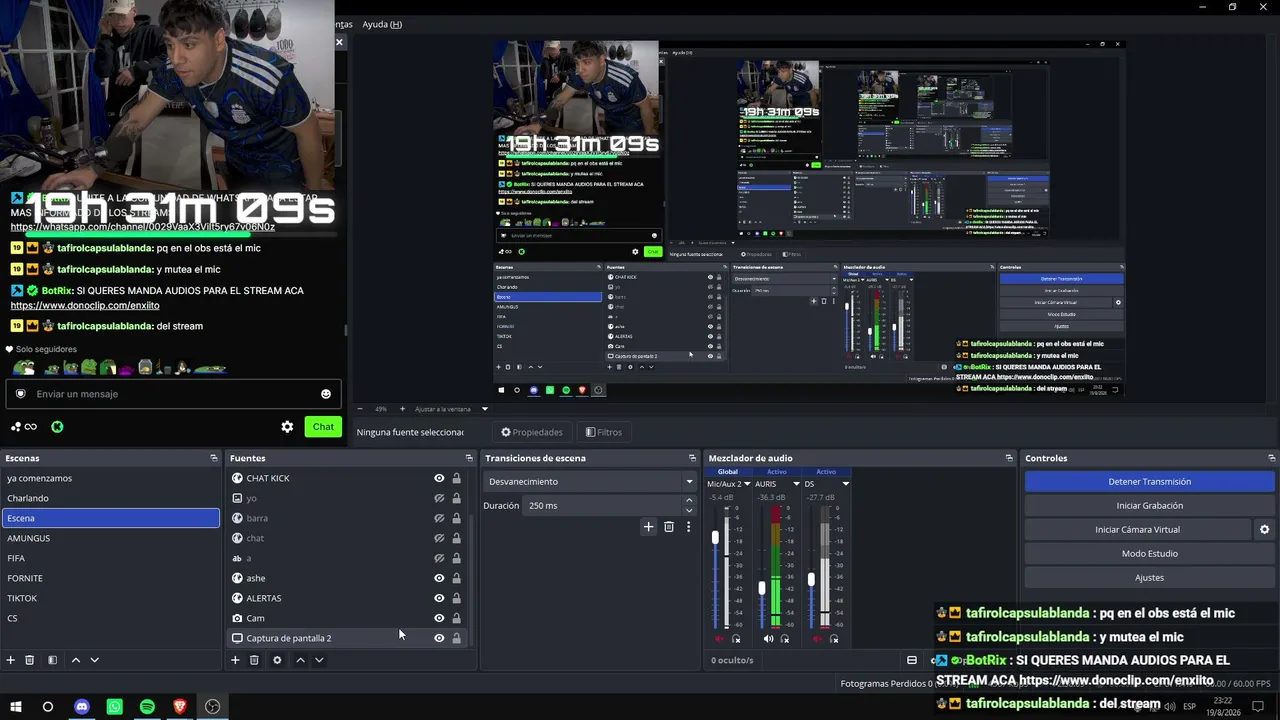Expand the Mic/Aux 2 channel dropdown

tap(747, 484)
